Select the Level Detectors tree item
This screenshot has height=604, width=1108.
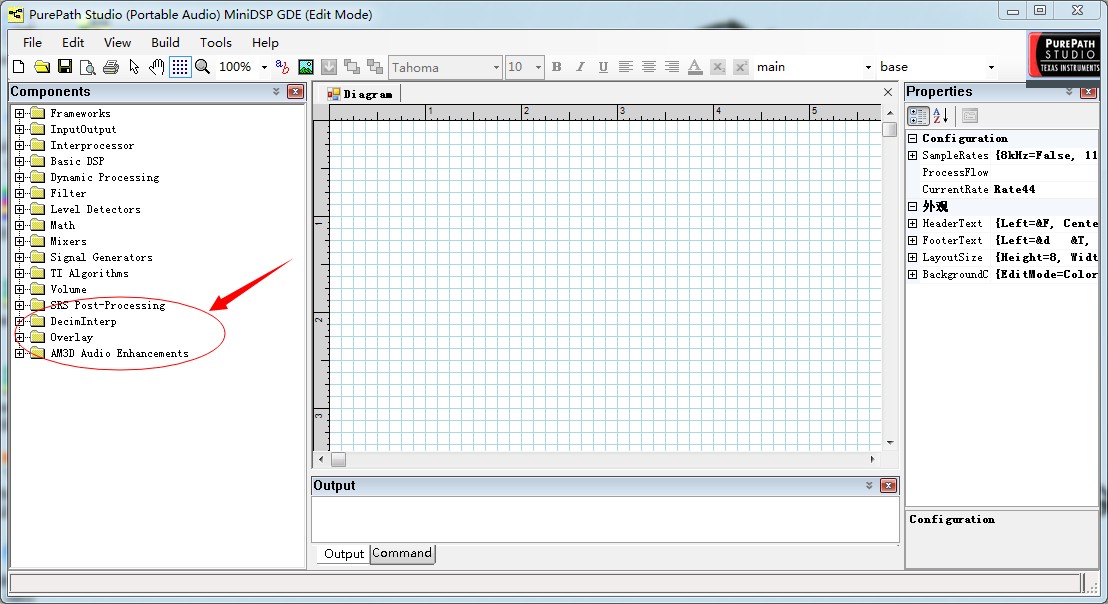(95, 209)
